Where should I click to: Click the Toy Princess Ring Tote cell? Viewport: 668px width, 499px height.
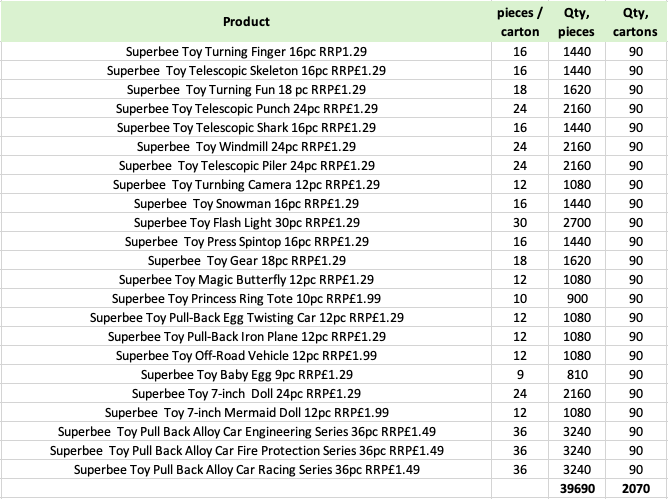click(246, 299)
